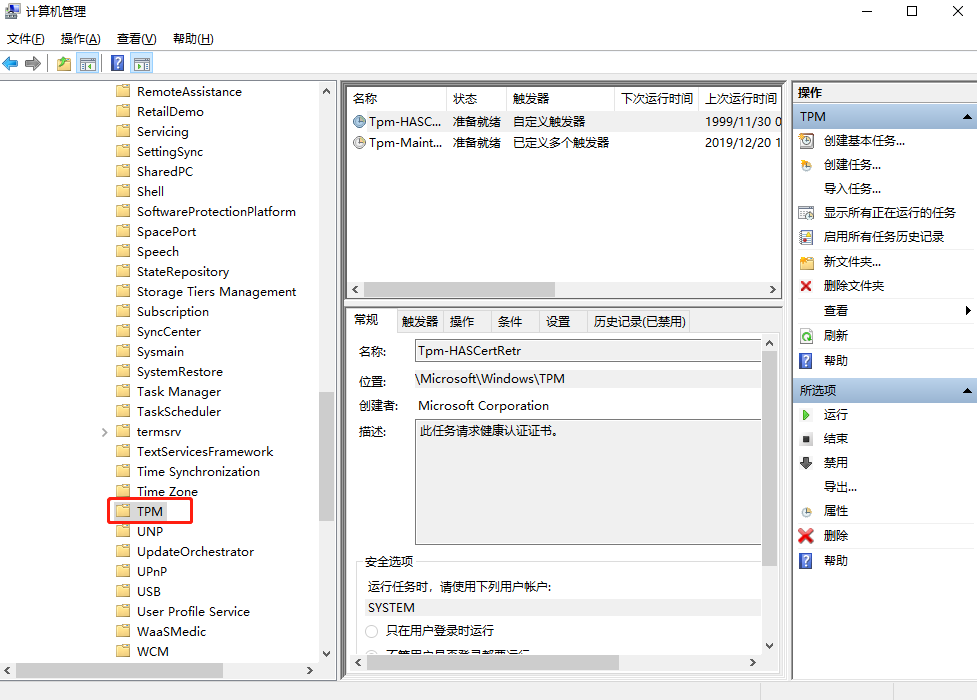The image size is (977, 700).
Task: Disable the selected task via 禁用
Action: click(835, 463)
